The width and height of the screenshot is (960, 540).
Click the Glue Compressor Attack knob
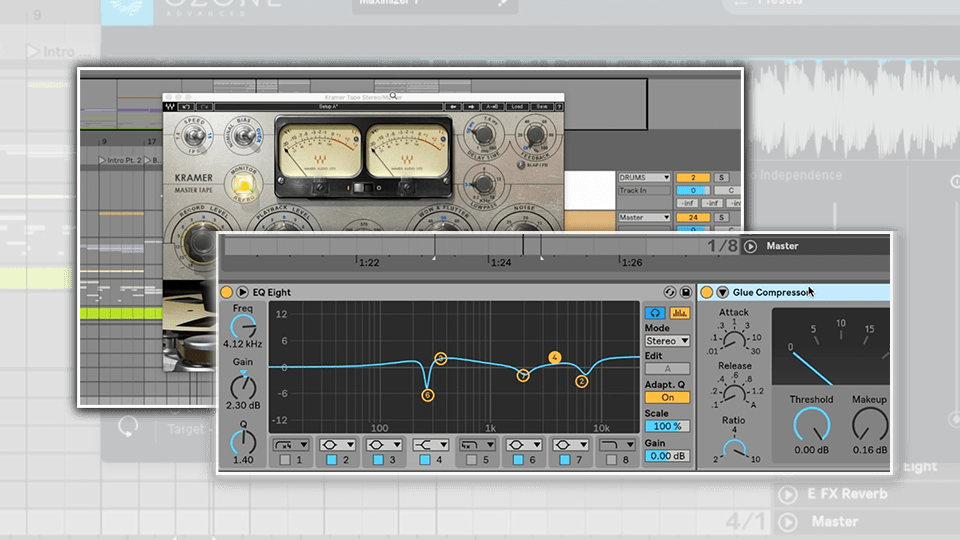coord(733,339)
